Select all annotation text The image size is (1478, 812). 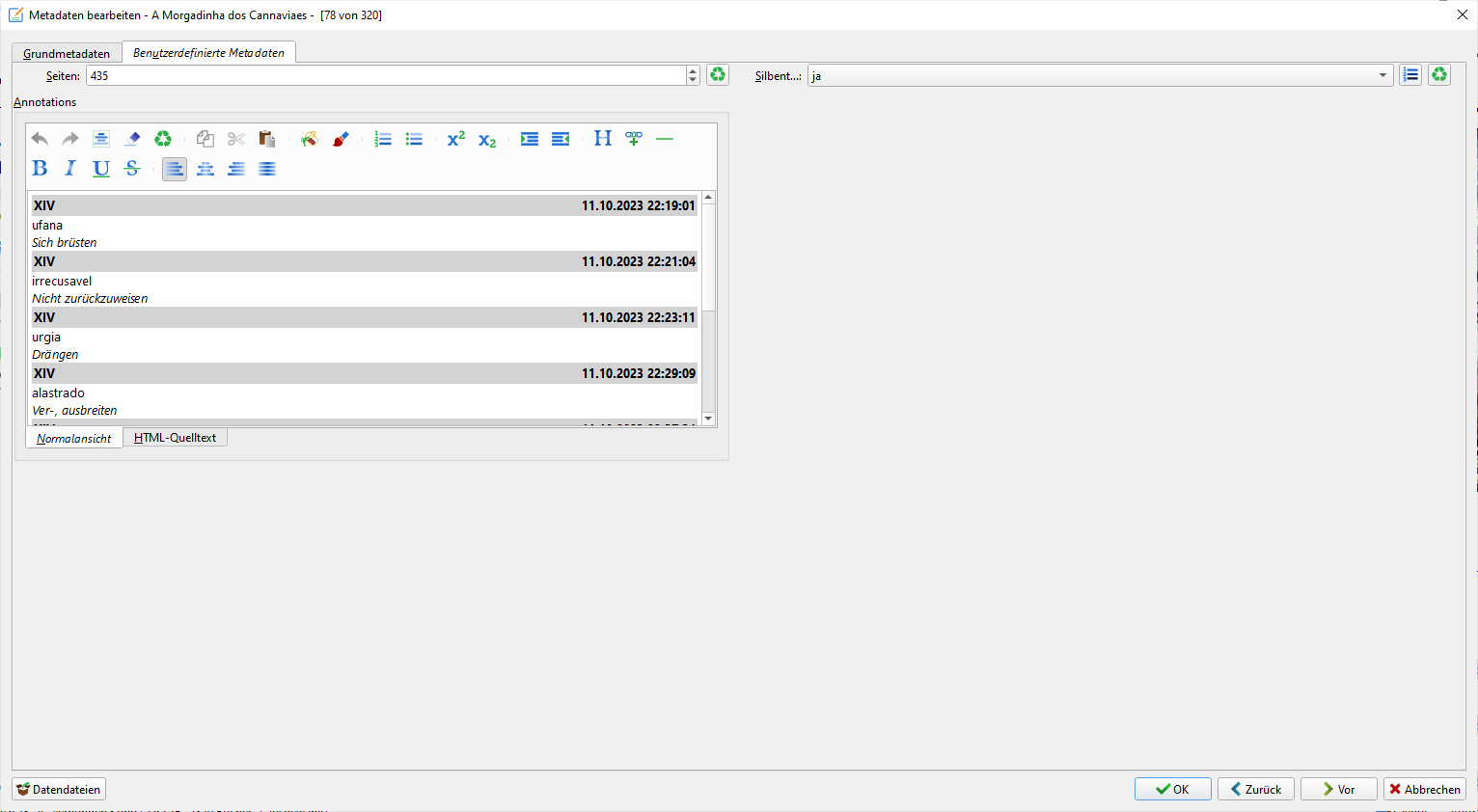coord(101,139)
